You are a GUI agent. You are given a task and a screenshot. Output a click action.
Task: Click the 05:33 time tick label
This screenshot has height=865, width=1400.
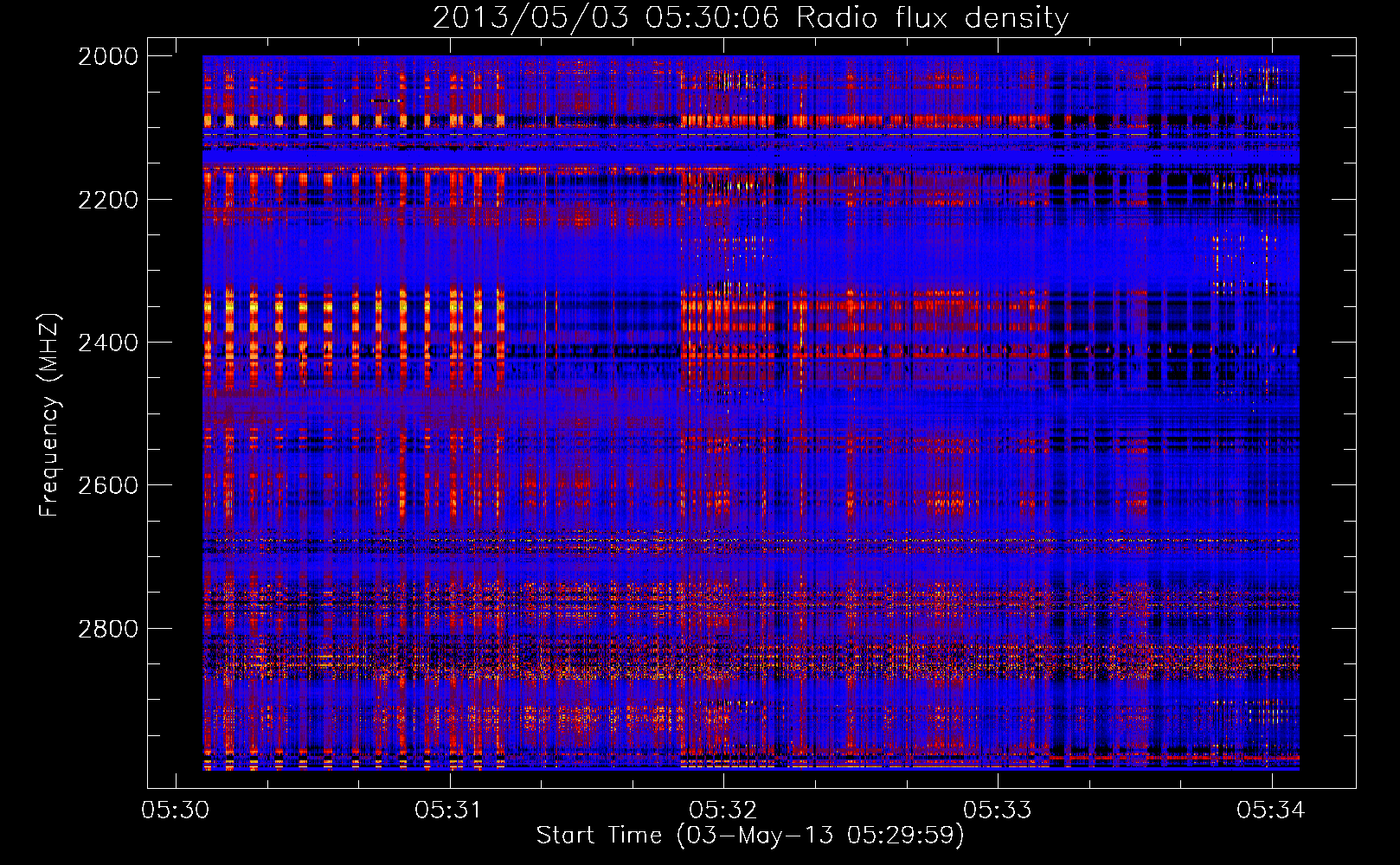pyautogui.click(x=998, y=810)
